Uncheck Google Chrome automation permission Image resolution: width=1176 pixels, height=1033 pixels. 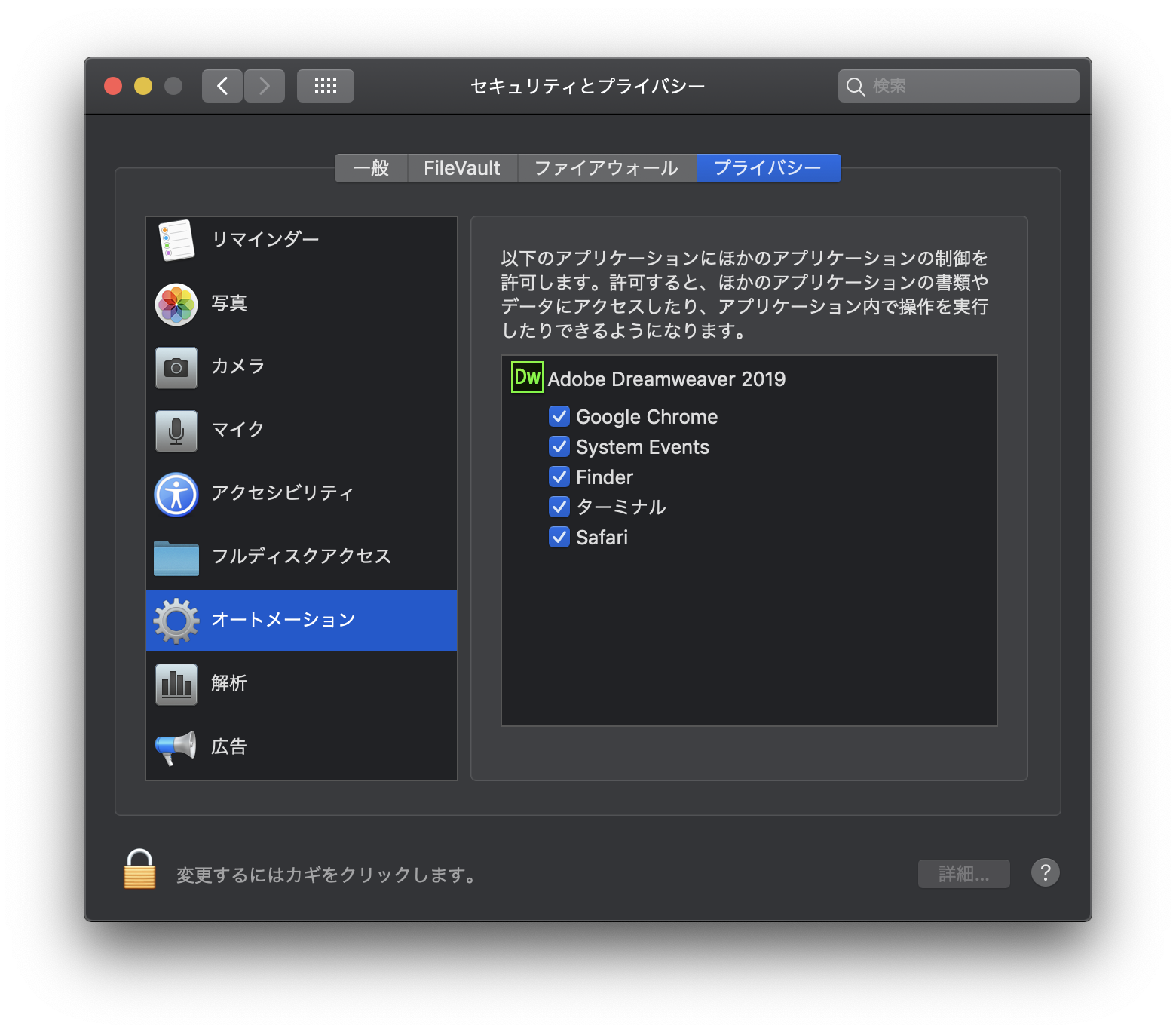pos(559,416)
